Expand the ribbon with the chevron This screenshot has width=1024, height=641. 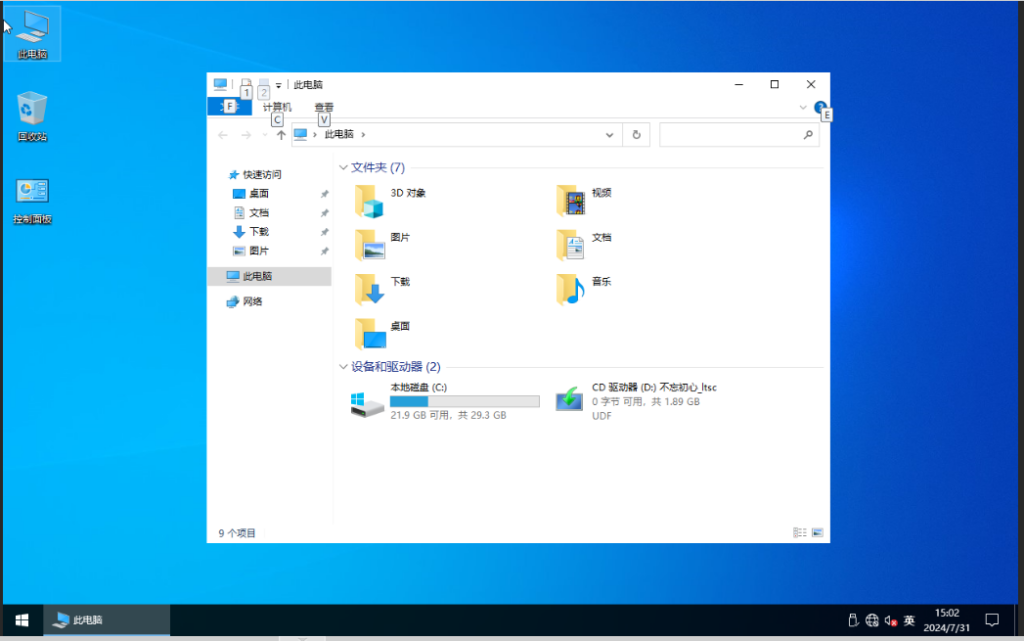[803, 108]
